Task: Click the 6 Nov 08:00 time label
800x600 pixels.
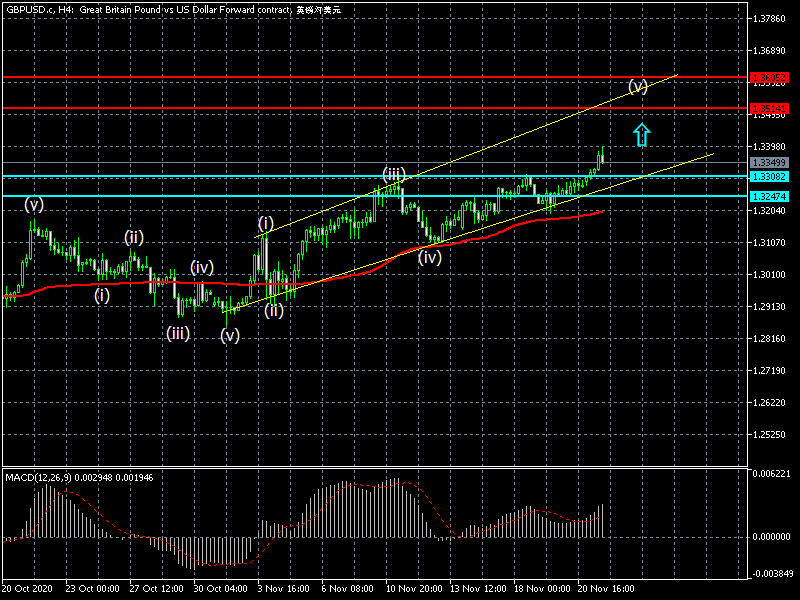Action: (348, 588)
